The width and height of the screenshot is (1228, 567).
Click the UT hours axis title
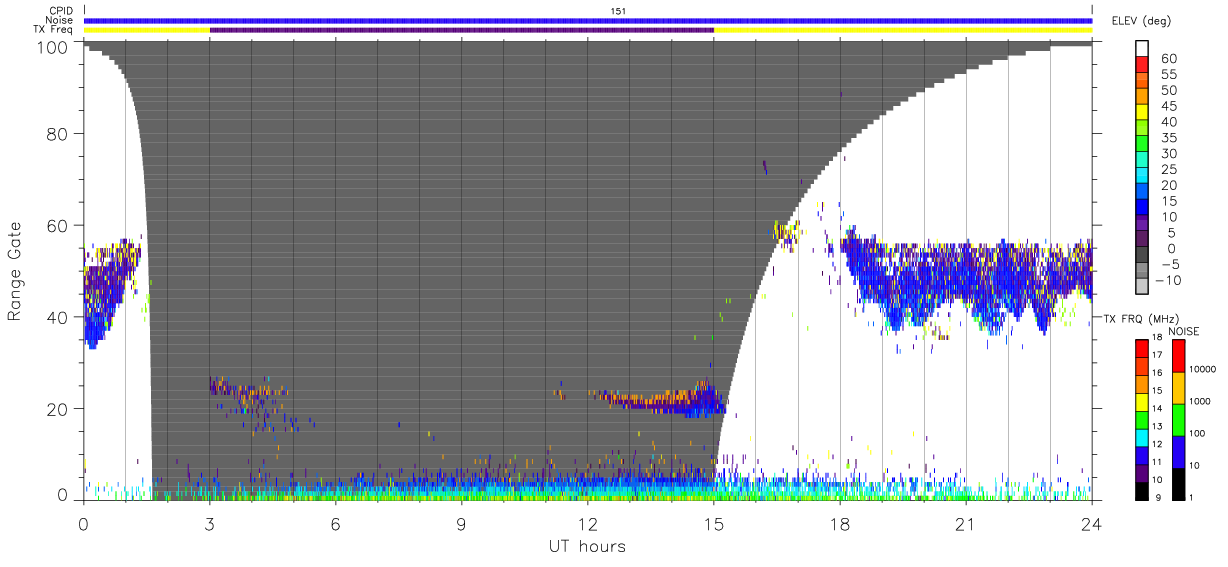(x=588, y=546)
